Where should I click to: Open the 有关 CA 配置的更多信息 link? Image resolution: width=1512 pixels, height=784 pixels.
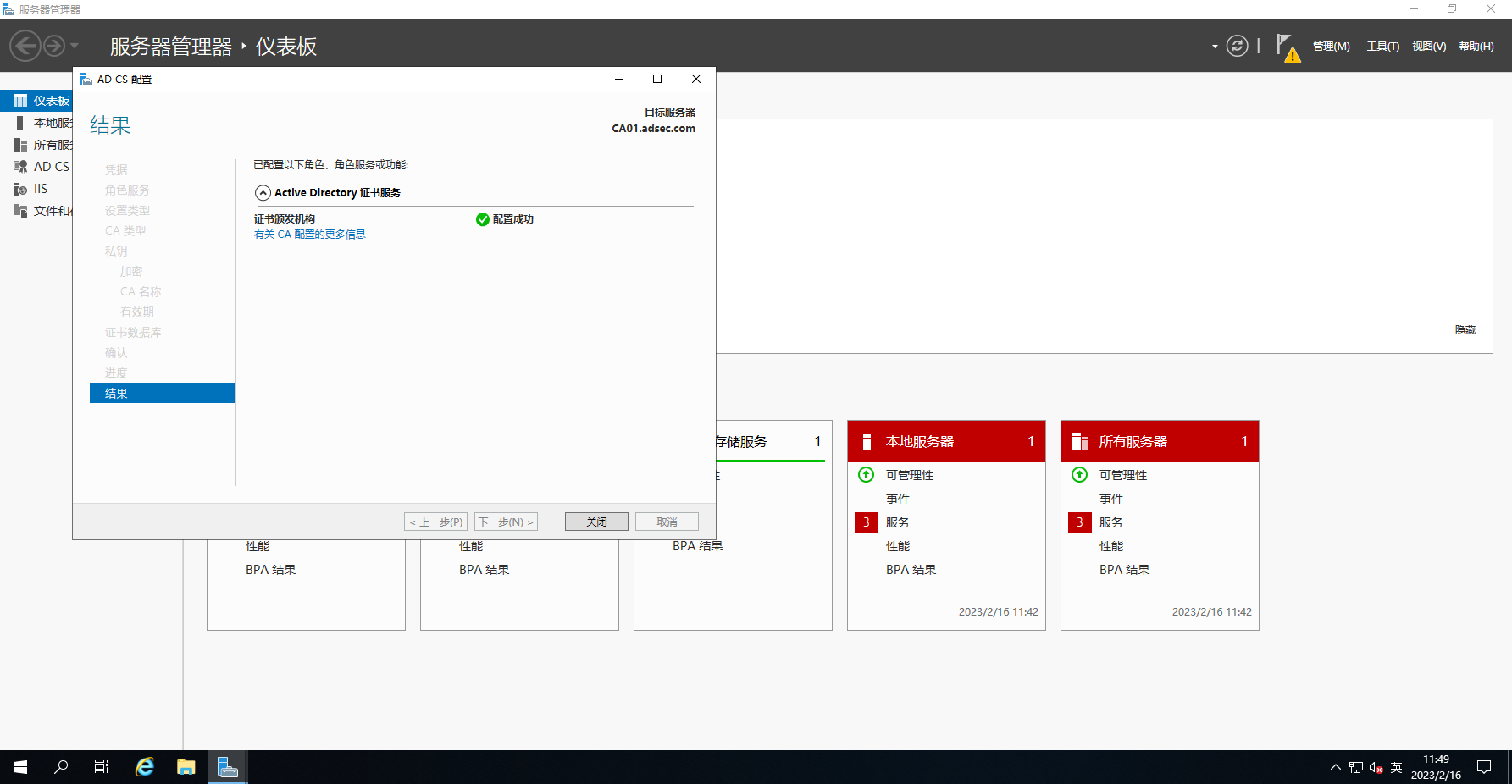(x=310, y=235)
